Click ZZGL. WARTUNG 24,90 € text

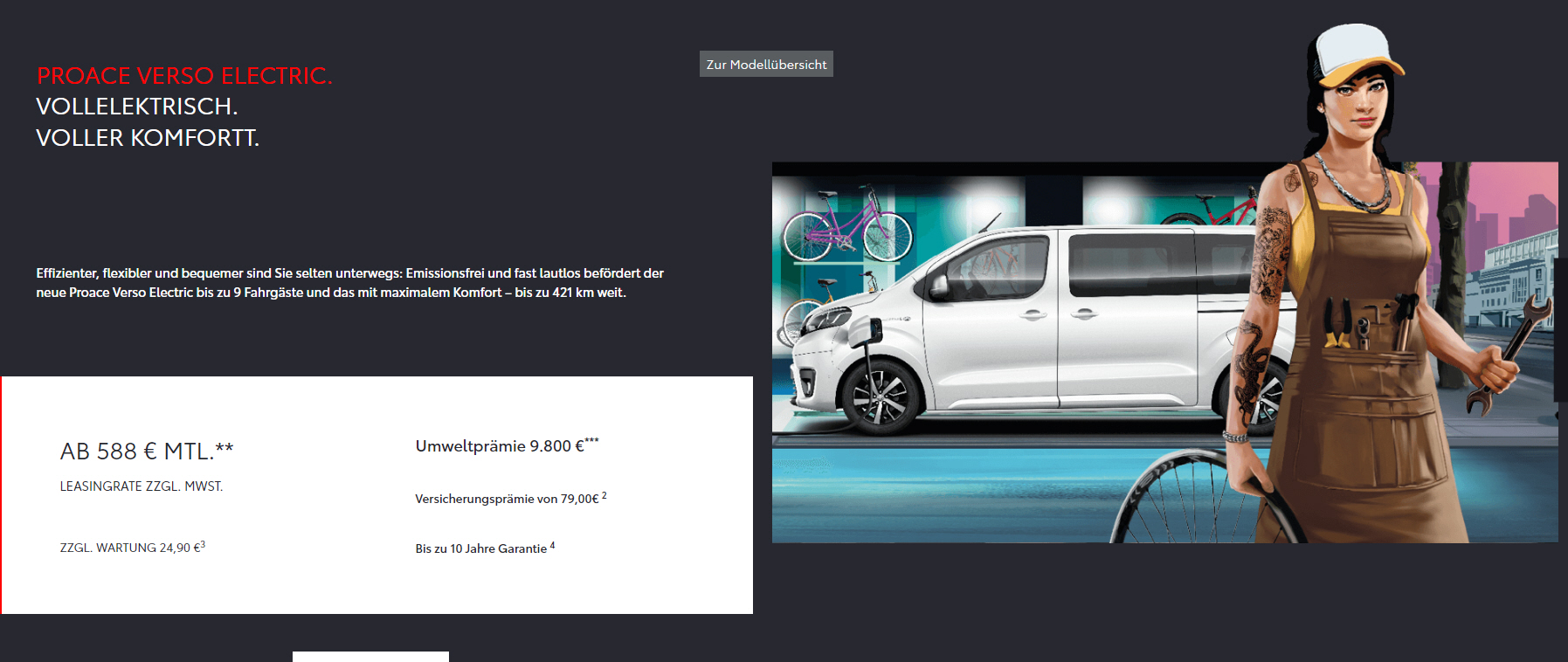[133, 548]
